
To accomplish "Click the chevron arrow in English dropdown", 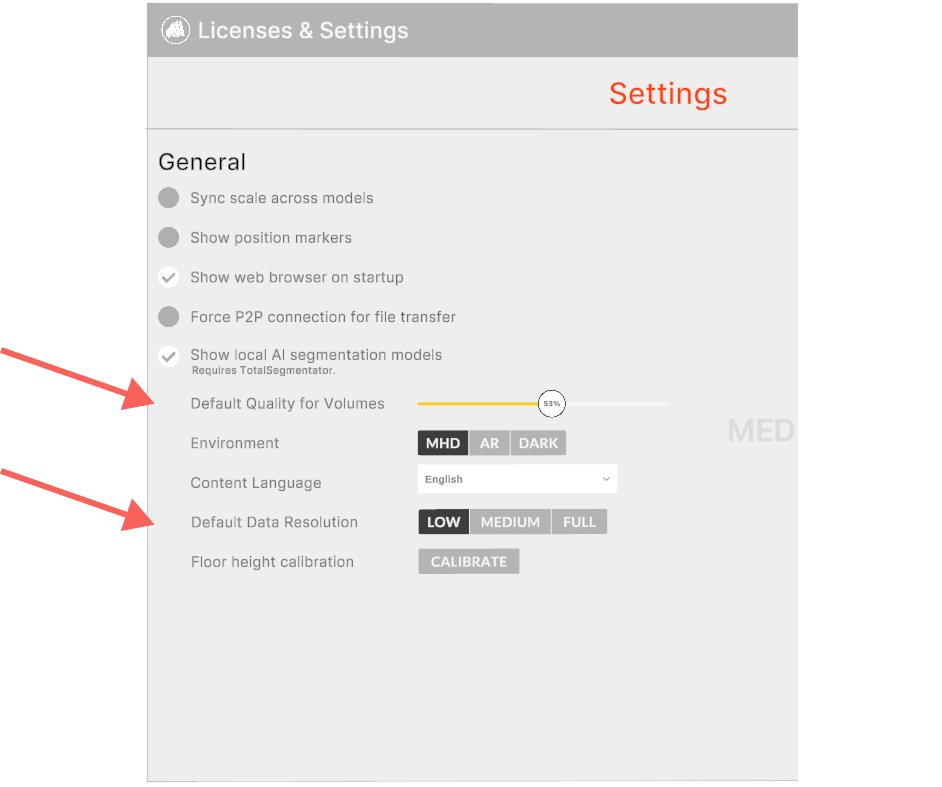I will click(606, 479).
